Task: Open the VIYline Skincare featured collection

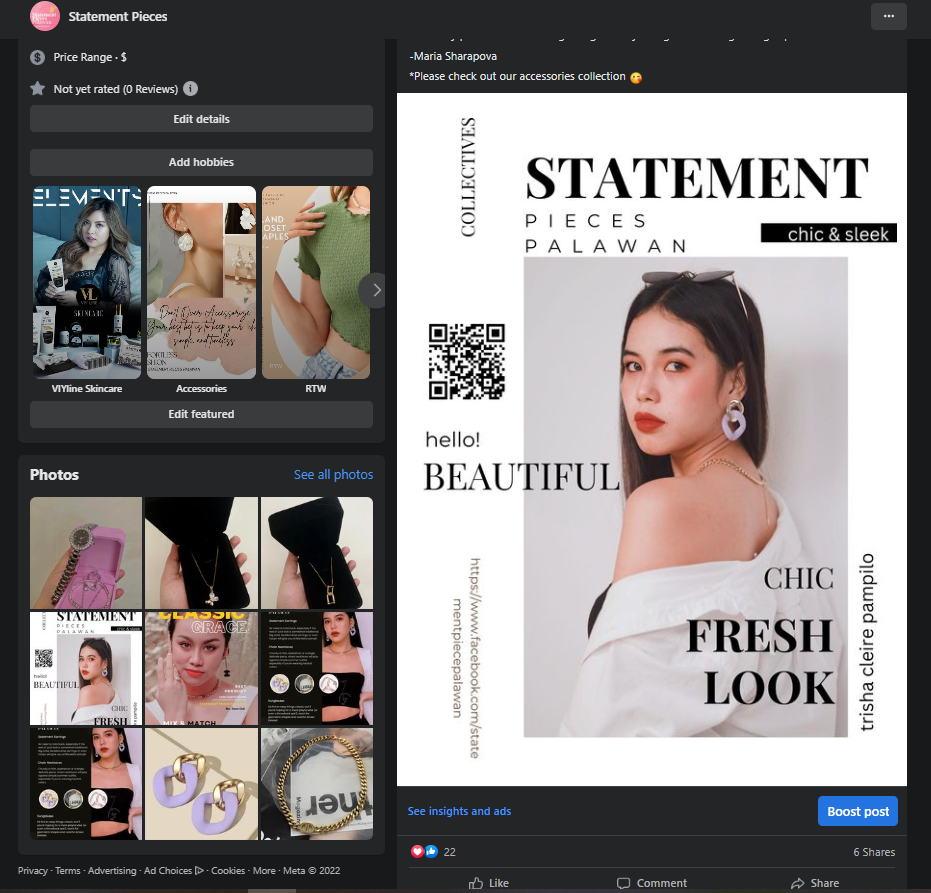Action: 87,283
